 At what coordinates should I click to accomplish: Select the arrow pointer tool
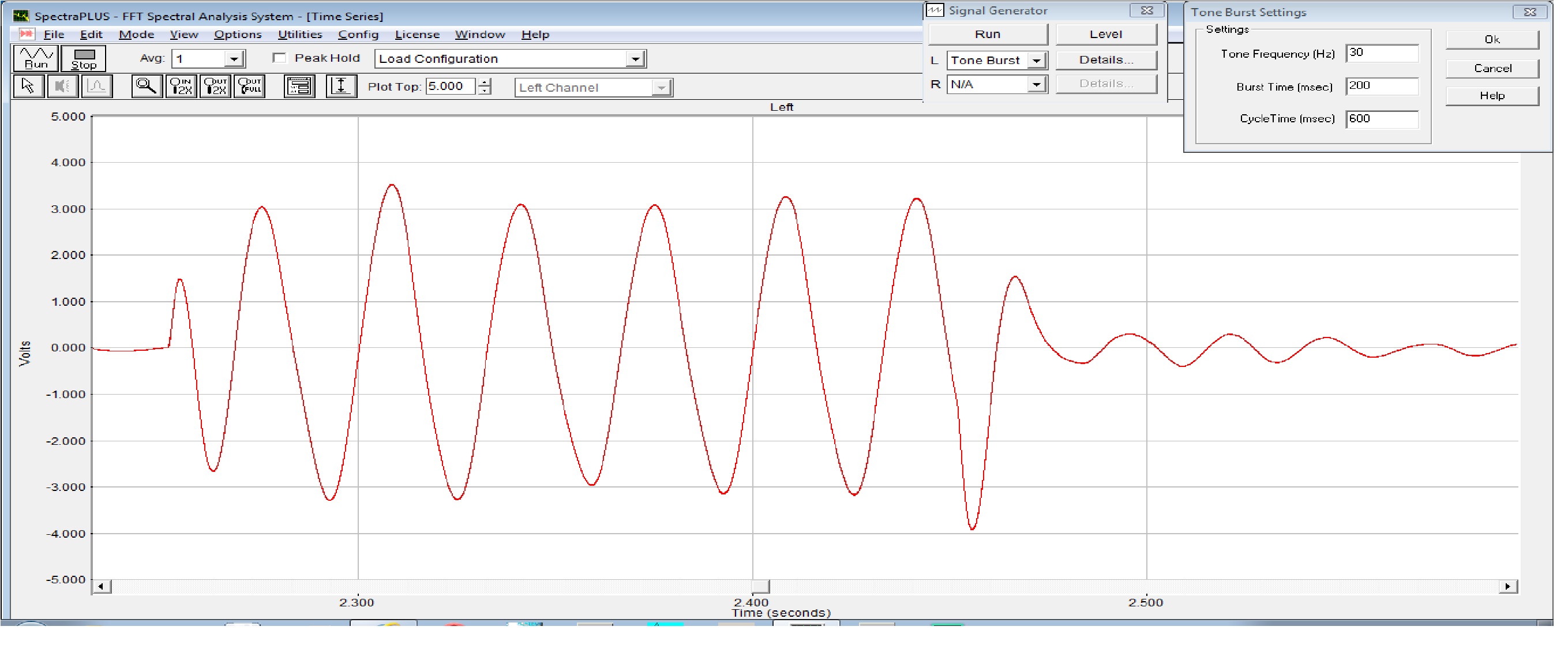tap(28, 87)
